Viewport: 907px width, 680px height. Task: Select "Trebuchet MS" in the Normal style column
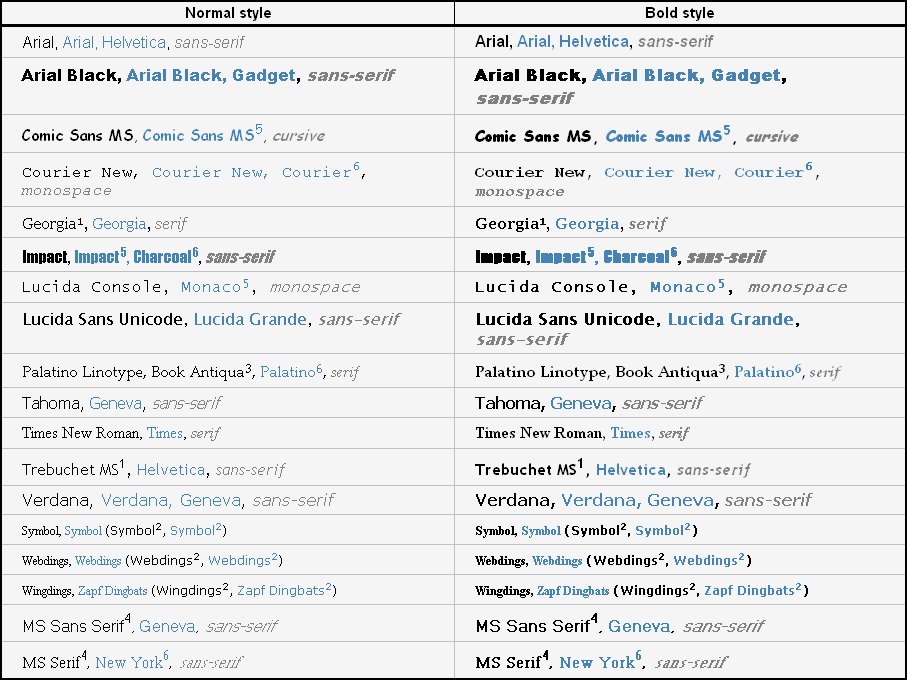point(70,470)
